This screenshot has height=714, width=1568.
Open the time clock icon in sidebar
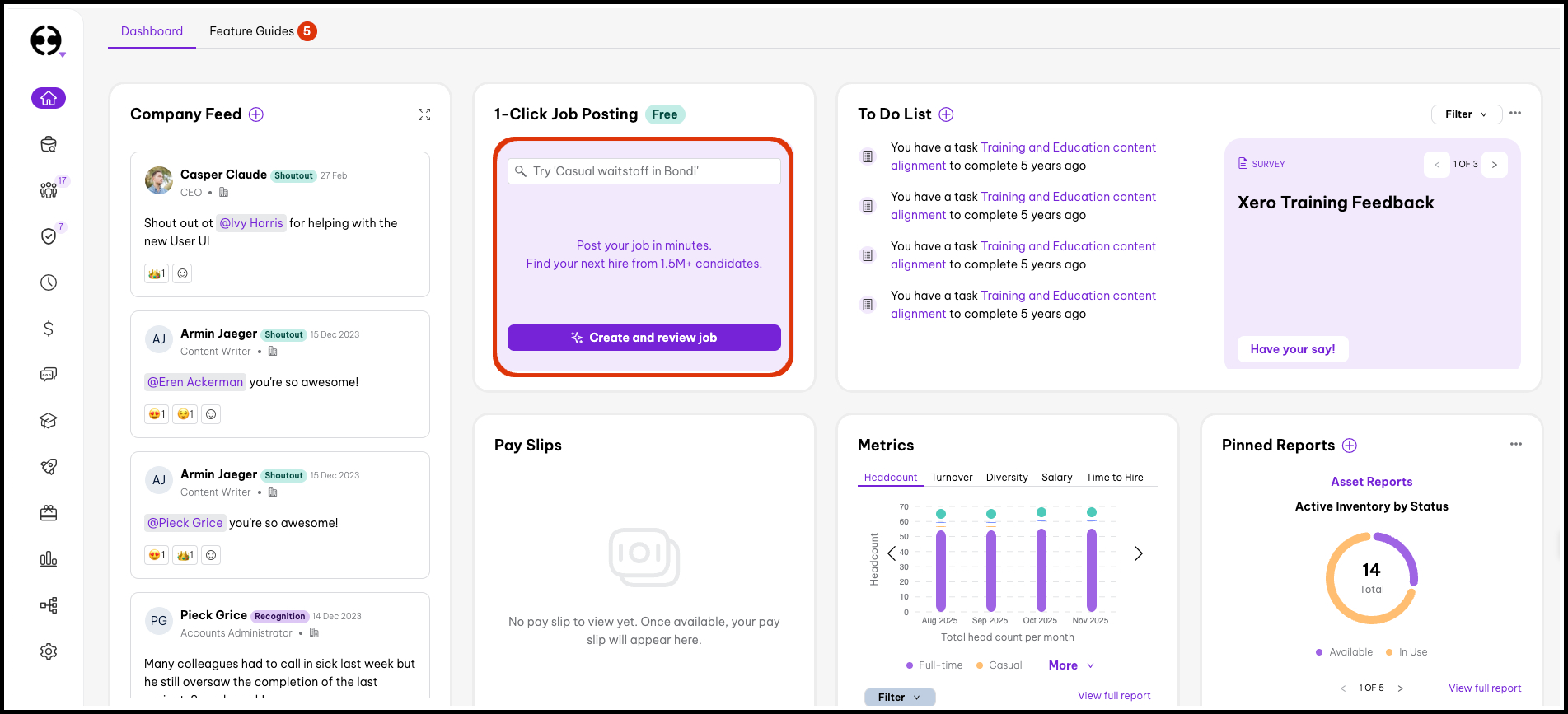pyautogui.click(x=49, y=282)
